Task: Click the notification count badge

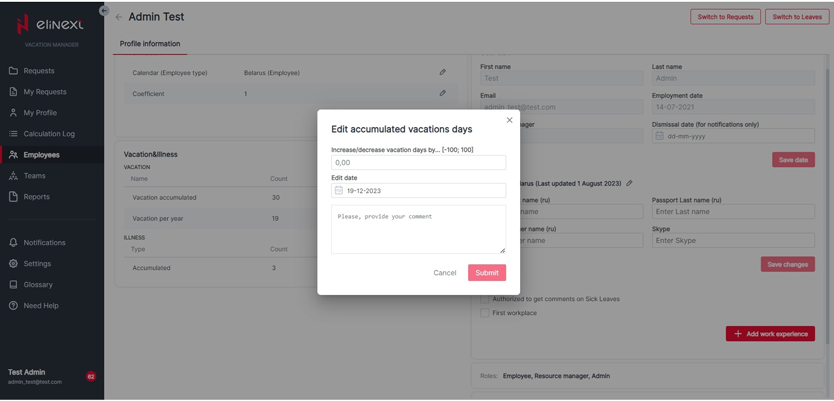Action: pos(91,376)
